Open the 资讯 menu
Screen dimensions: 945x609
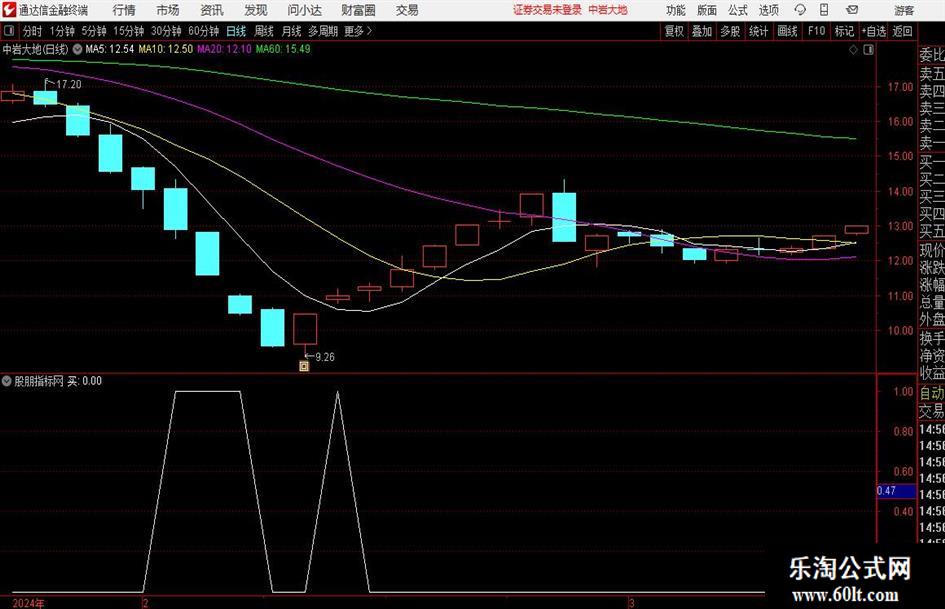(x=212, y=10)
